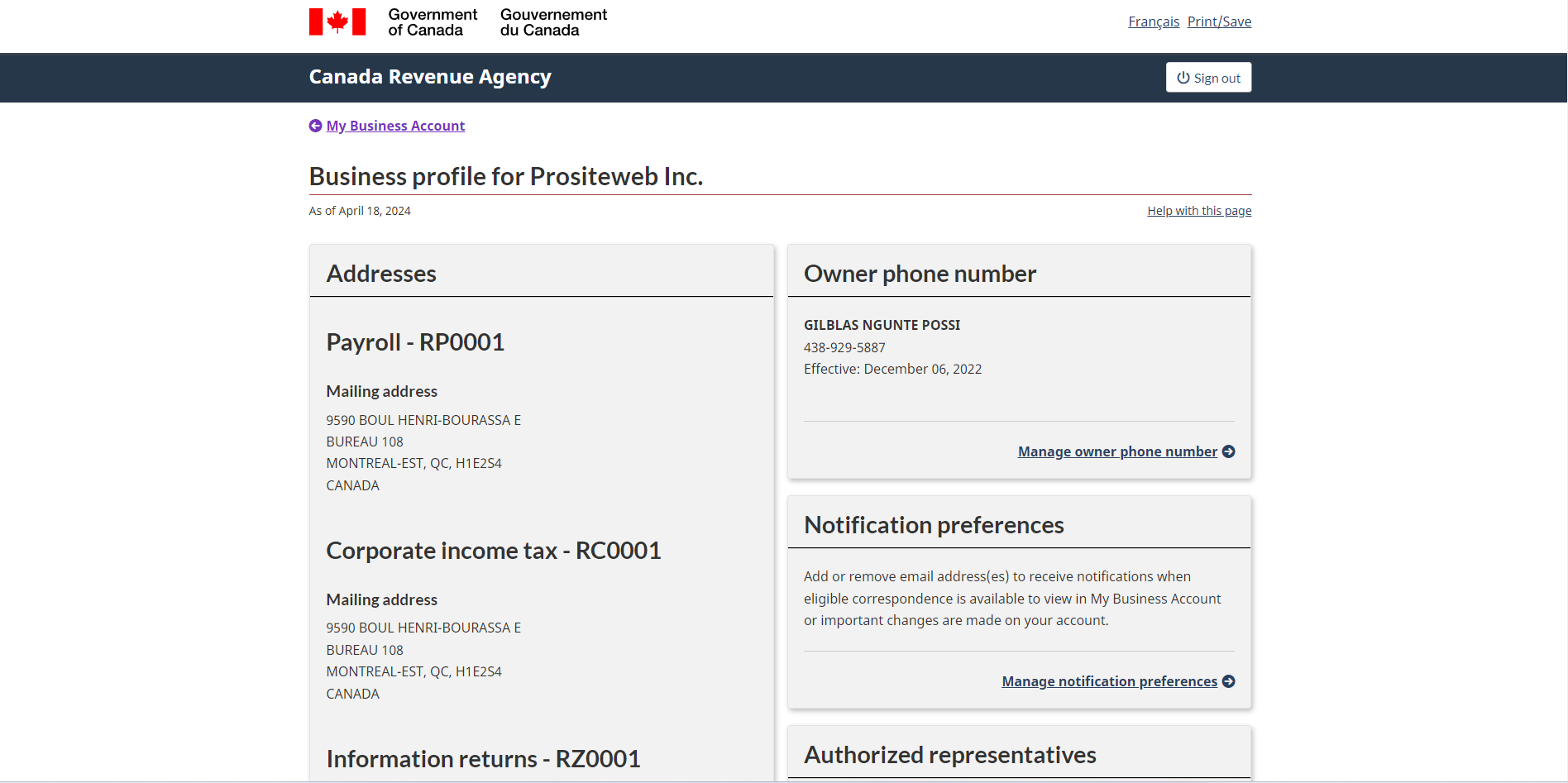Switch language to Français
The height and width of the screenshot is (783, 1568).
click(1154, 21)
